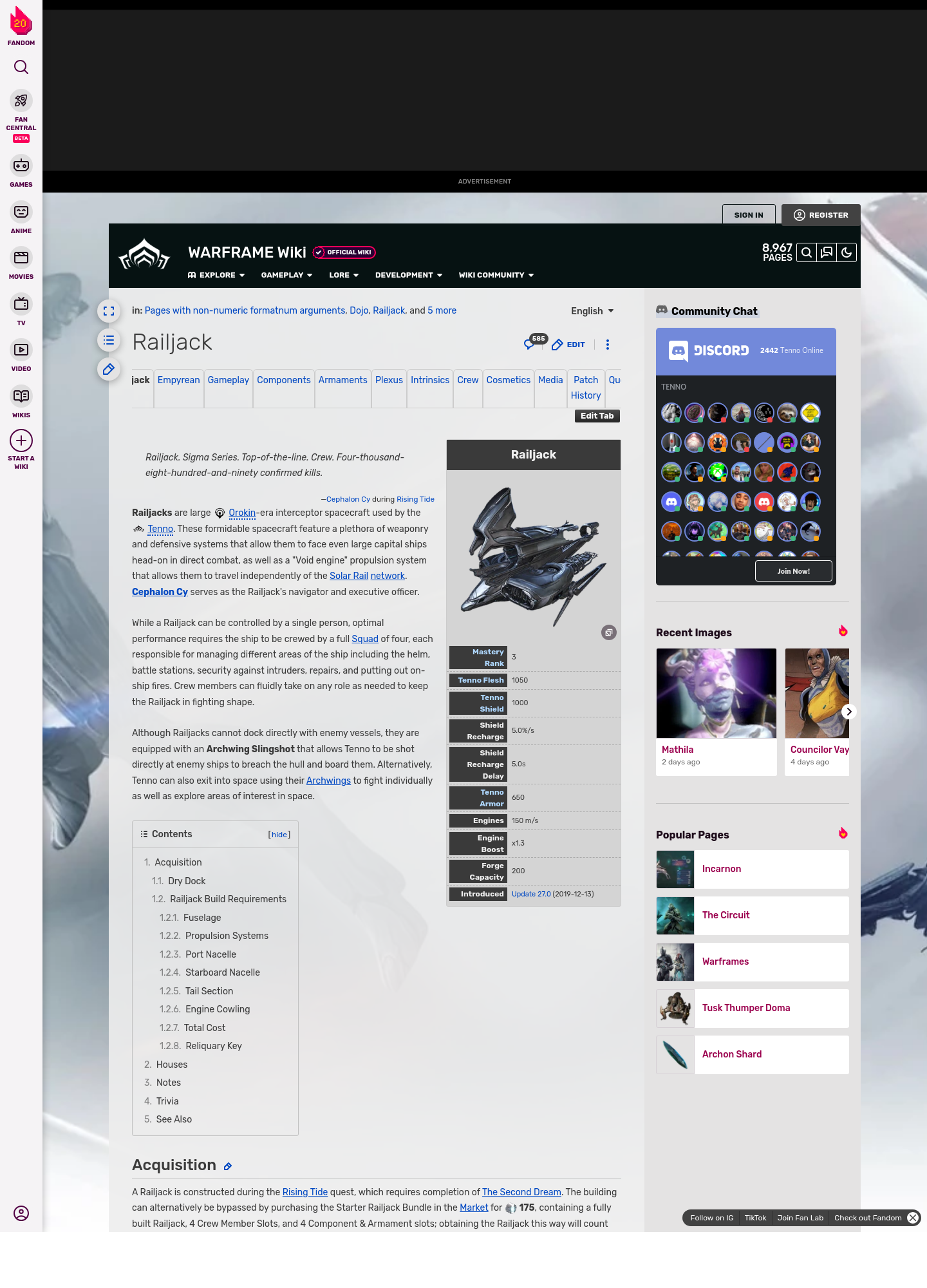Image resolution: width=927 pixels, height=1288 pixels.
Task: Open the Fandom home logo
Action: pyautogui.click(x=21, y=26)
